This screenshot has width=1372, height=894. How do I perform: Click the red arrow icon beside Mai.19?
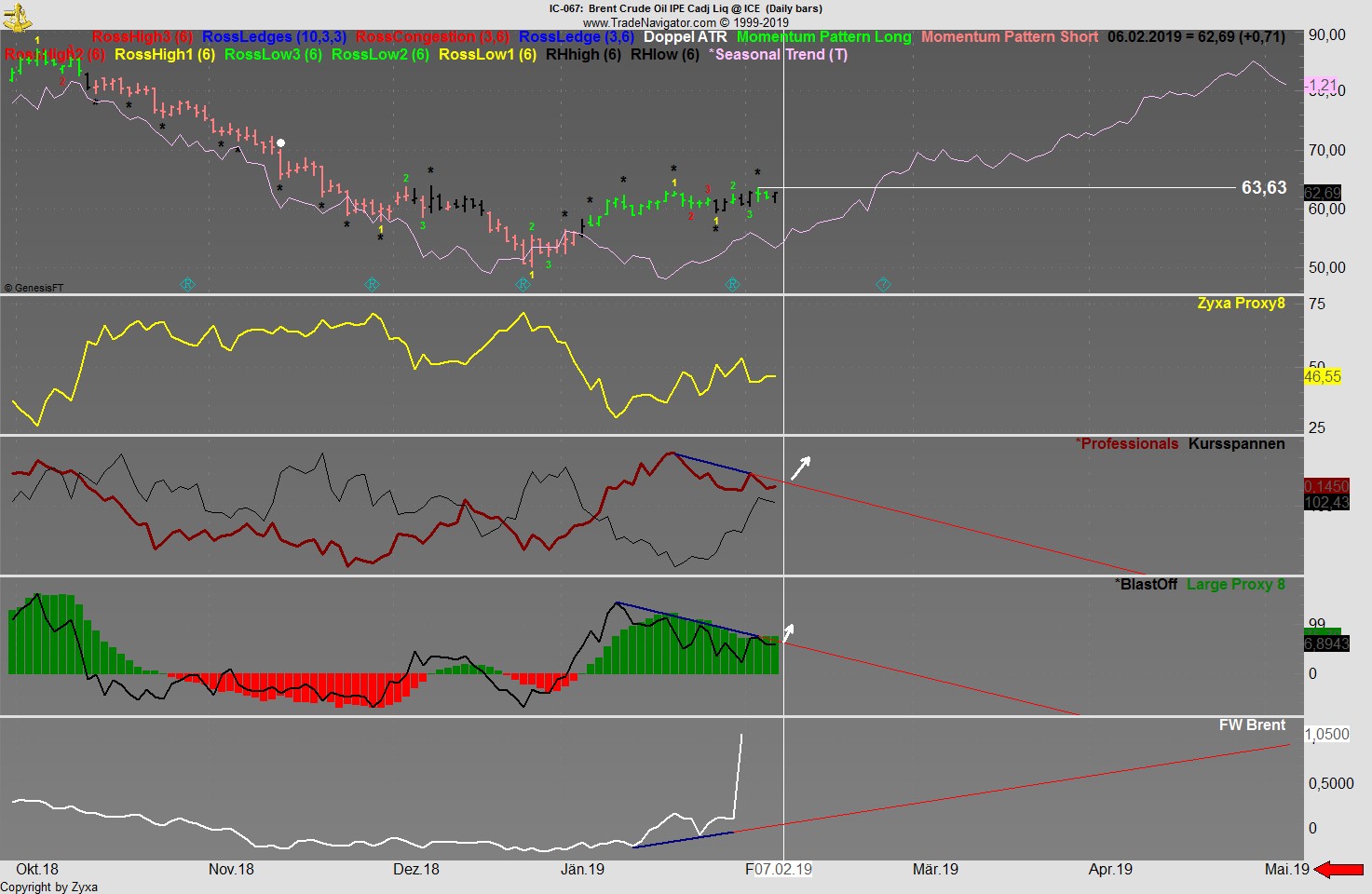pos(1338,869)
